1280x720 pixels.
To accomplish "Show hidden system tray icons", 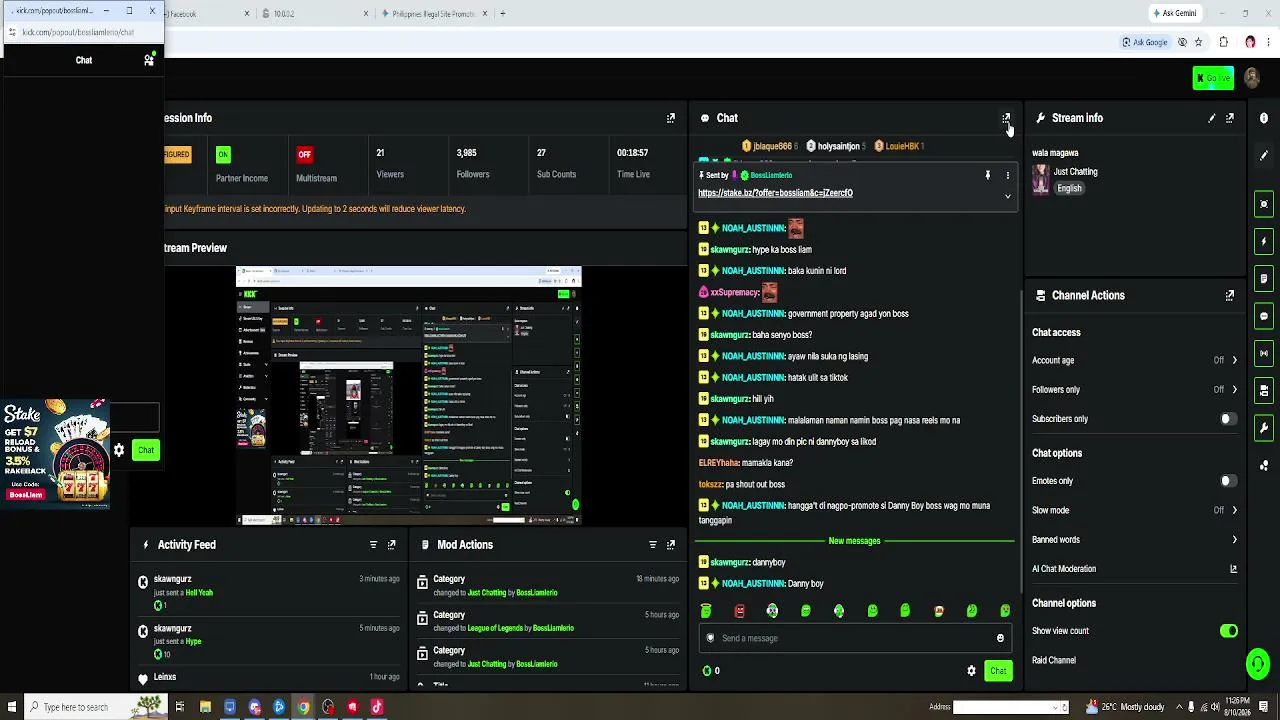I will (1179, 707).
